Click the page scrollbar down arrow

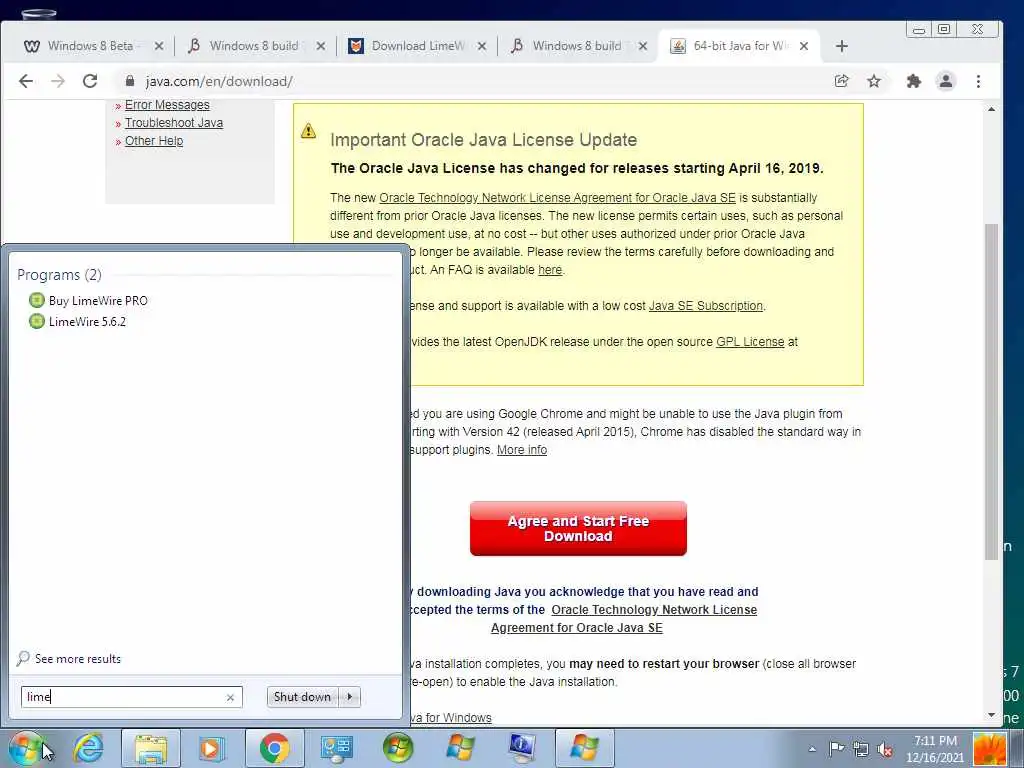tap(991, 715)
